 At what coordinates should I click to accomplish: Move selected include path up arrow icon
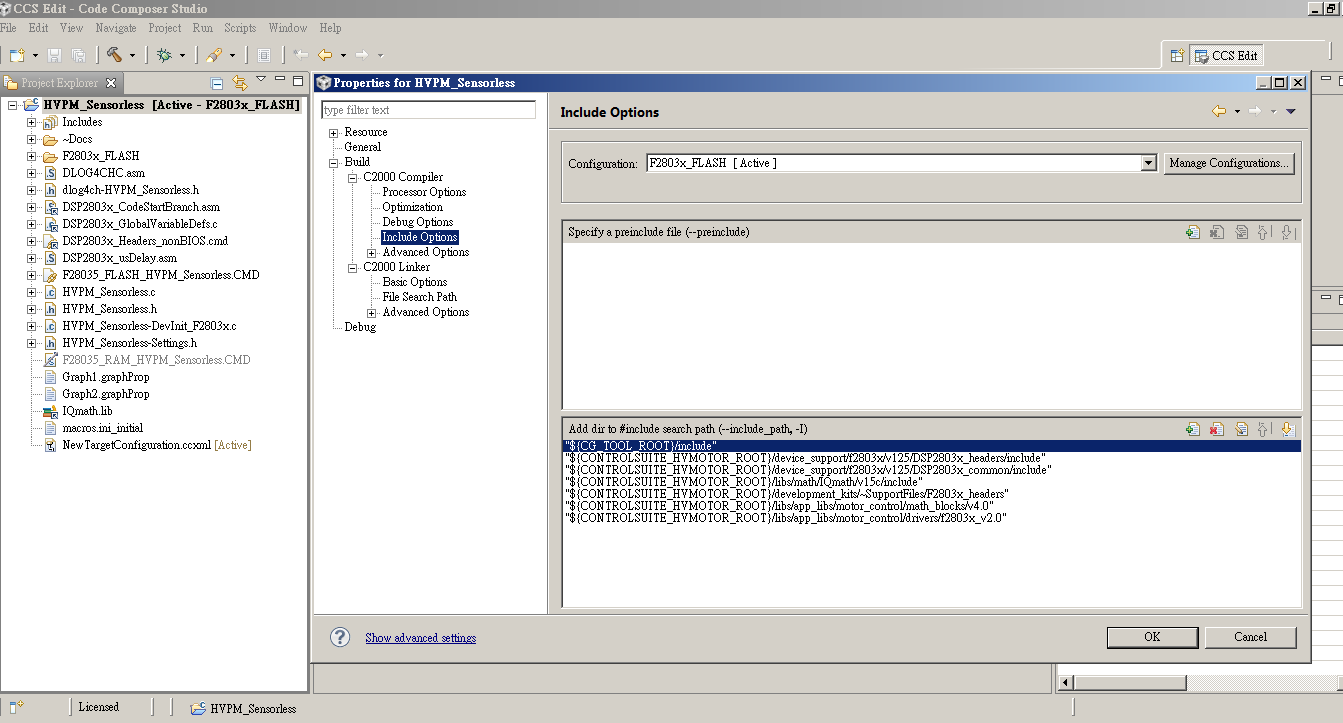pyautogui.click(x=1263, y=429)
